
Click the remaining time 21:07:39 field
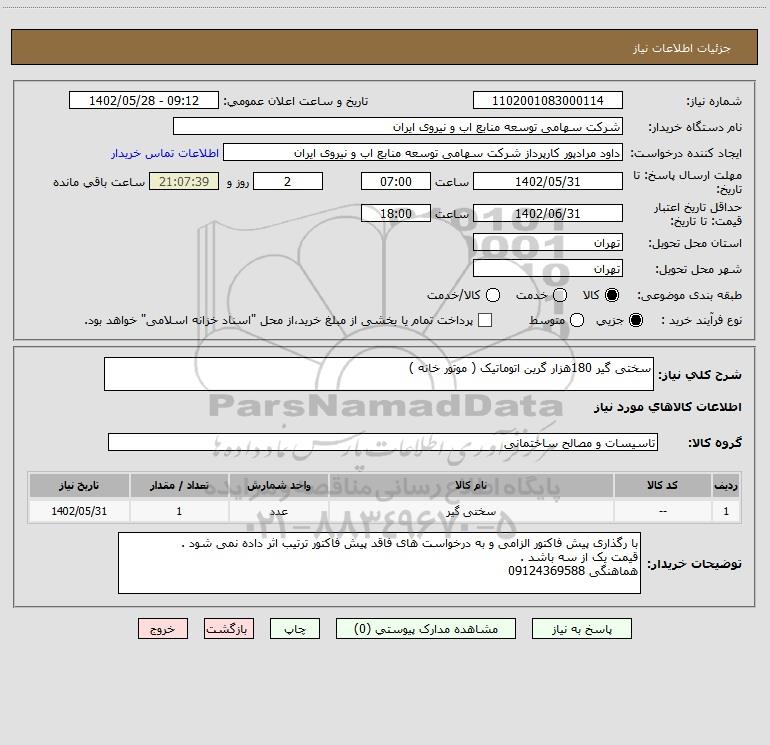pyautogui.click(x=184, y=182)
